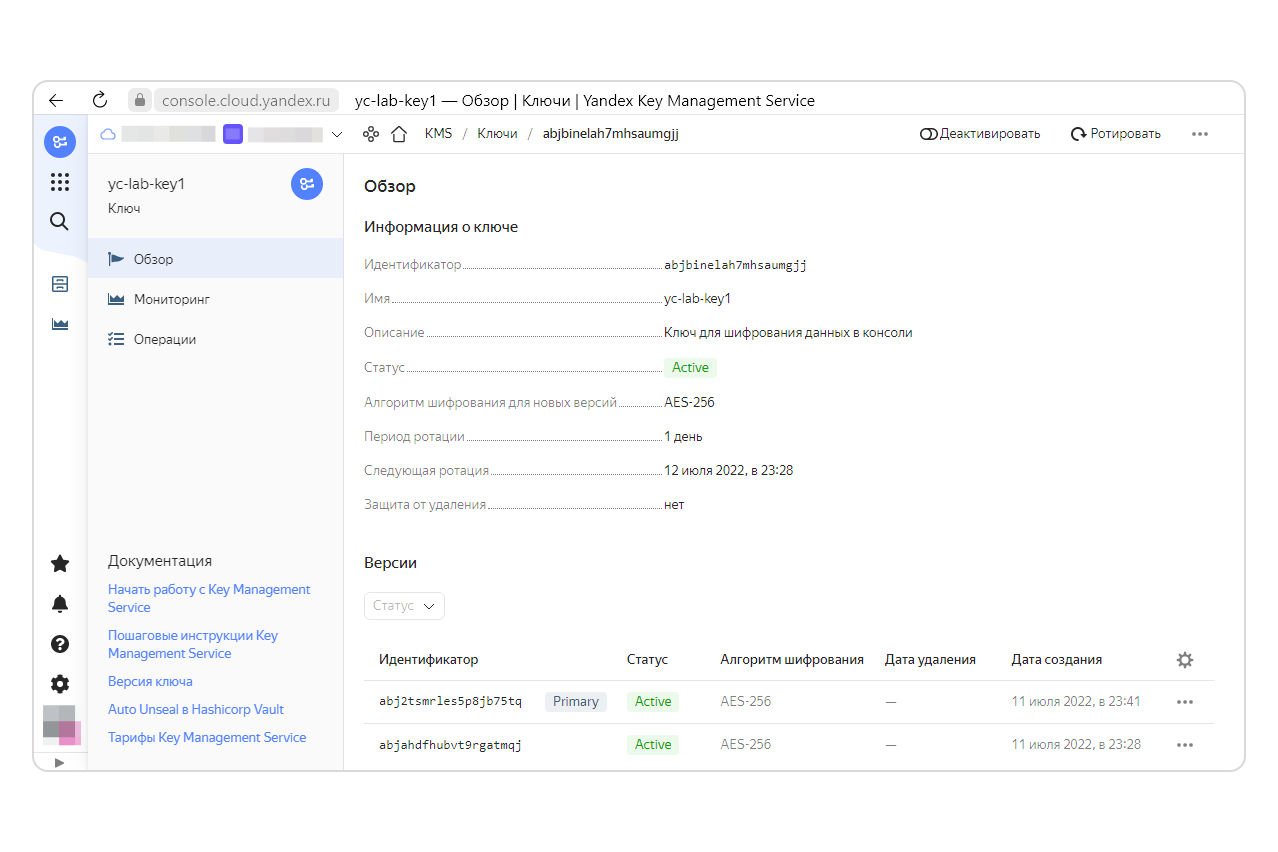Click version ID abj2tsmrles5p8jb75tq
The image size is (1278, 852).
[450, 702]
